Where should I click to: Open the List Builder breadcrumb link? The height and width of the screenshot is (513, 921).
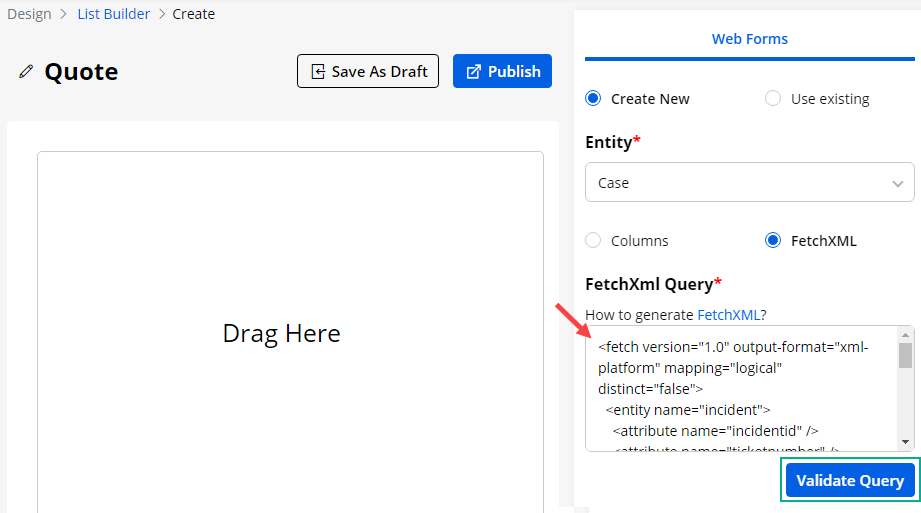coord(113,14)
